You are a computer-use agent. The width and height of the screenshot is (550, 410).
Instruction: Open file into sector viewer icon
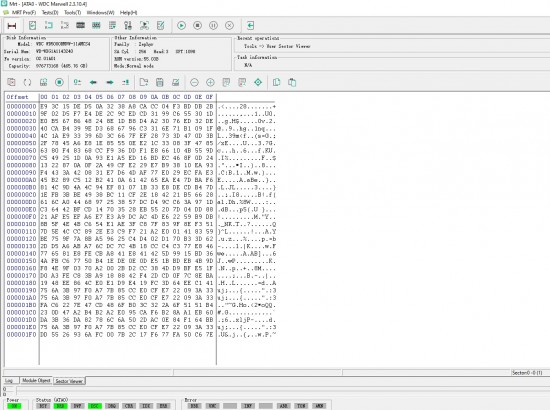coord(143,82)
